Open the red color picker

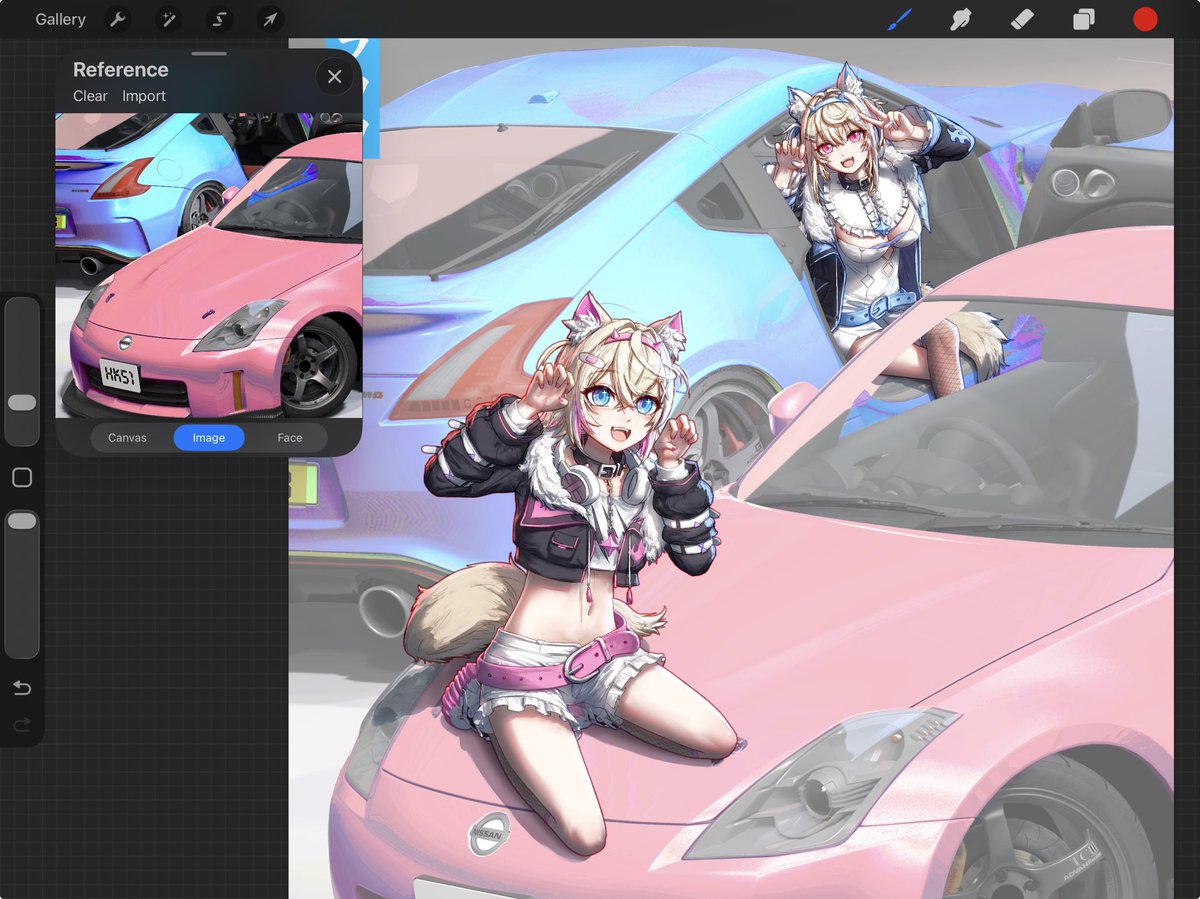pyautogui.click(x=1145, y=19)
